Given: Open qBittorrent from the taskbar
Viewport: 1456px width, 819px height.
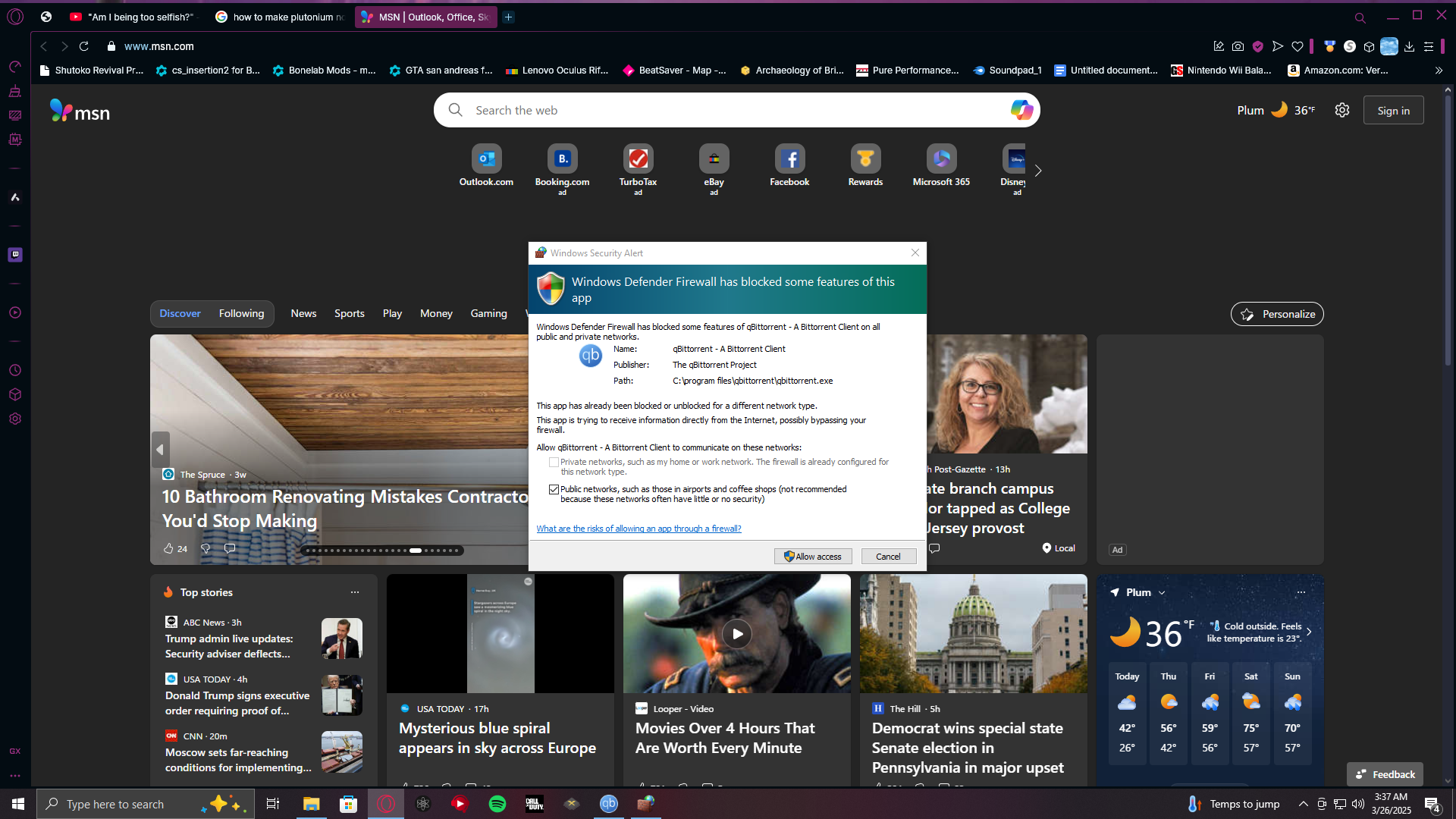Looking at the screenshot, I should pyautogui.click(x=609, y=804).
